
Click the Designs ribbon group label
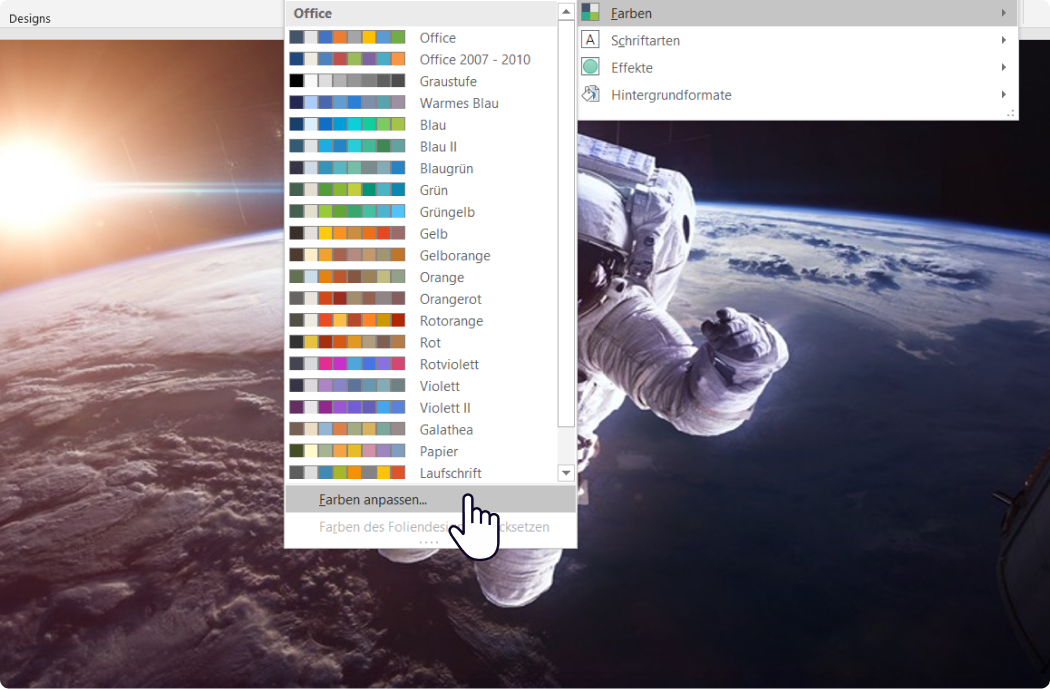coord(29,19)
